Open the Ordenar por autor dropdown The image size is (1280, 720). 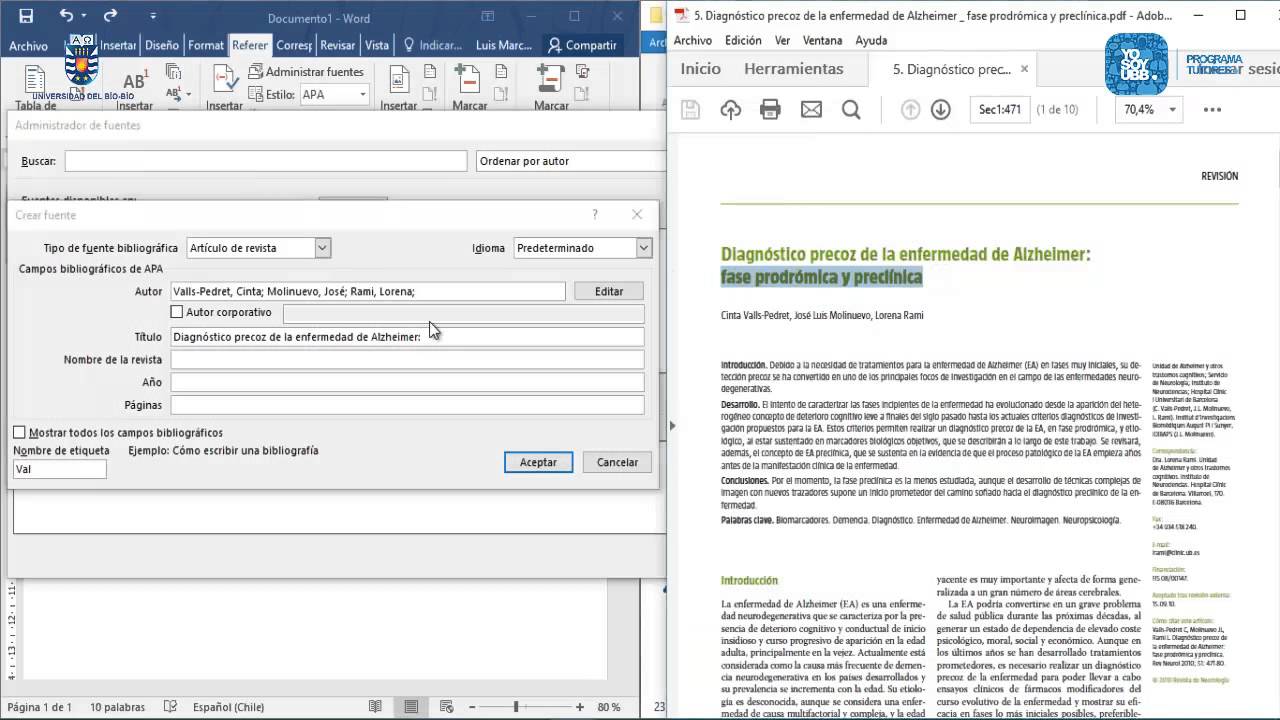coord(570,161)
